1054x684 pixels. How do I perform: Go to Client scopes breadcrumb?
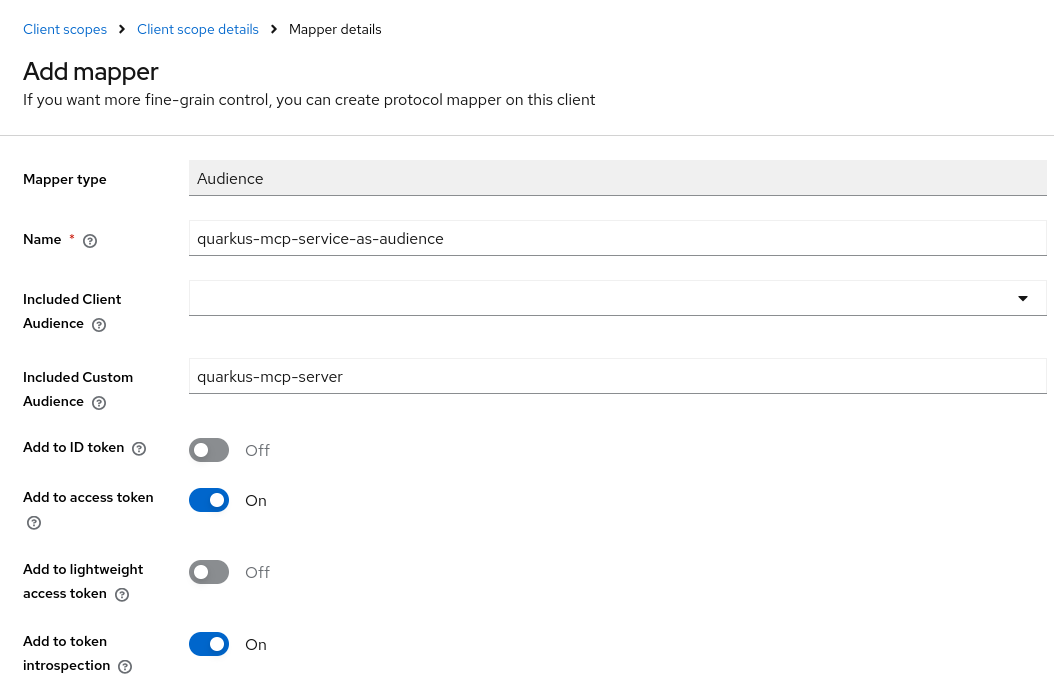click(65, 29)
